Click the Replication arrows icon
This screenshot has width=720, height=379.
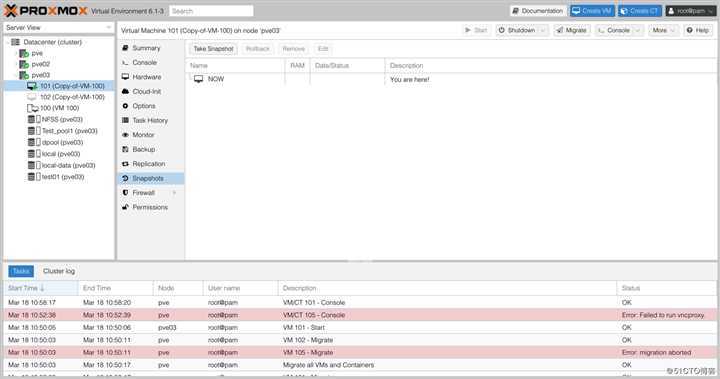(x=125, y=164)
